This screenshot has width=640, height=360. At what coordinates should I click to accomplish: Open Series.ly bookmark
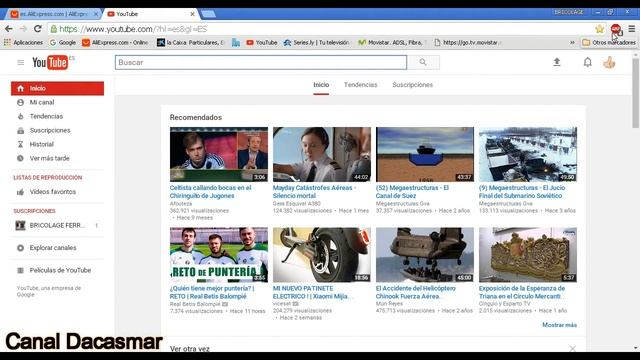click(317, 42)
